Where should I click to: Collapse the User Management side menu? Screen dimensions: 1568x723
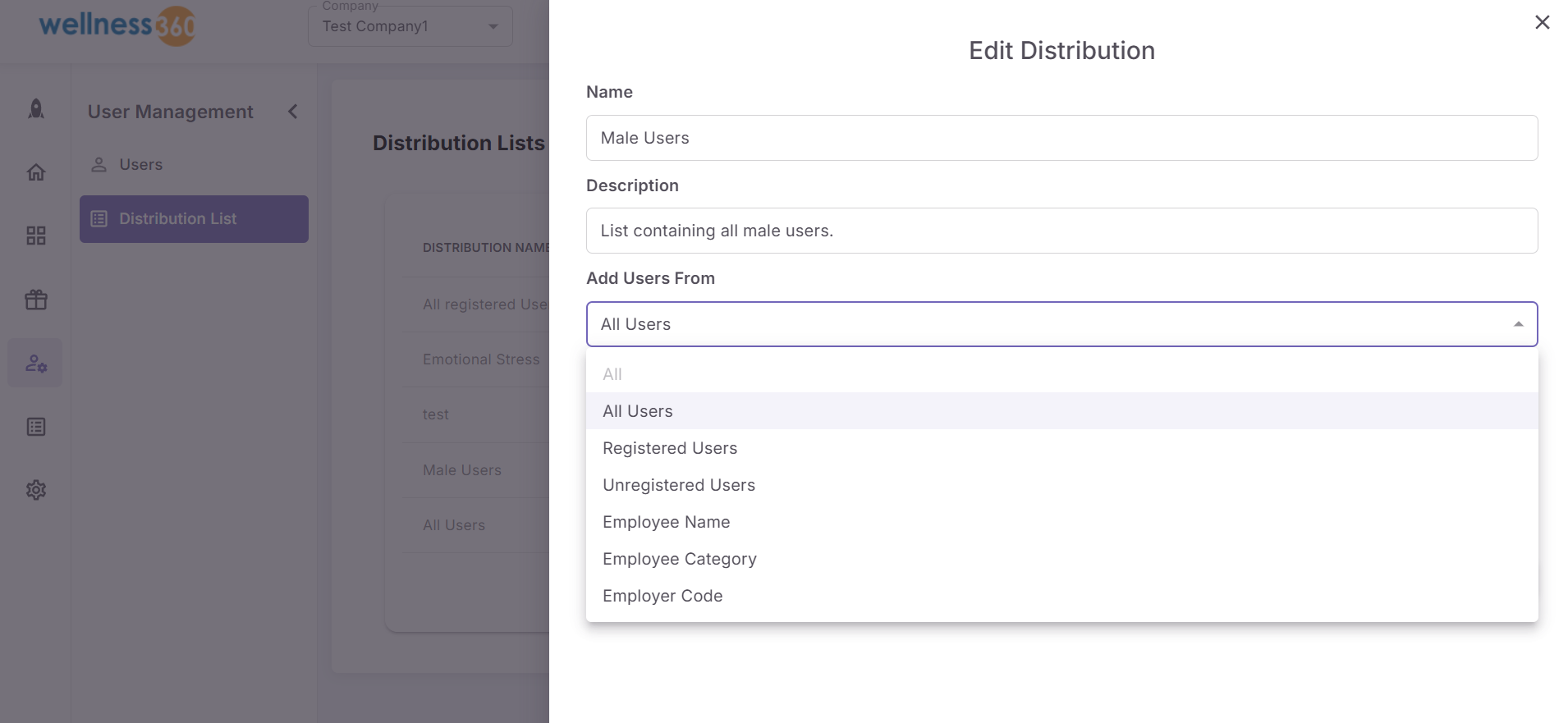(293, 112)
